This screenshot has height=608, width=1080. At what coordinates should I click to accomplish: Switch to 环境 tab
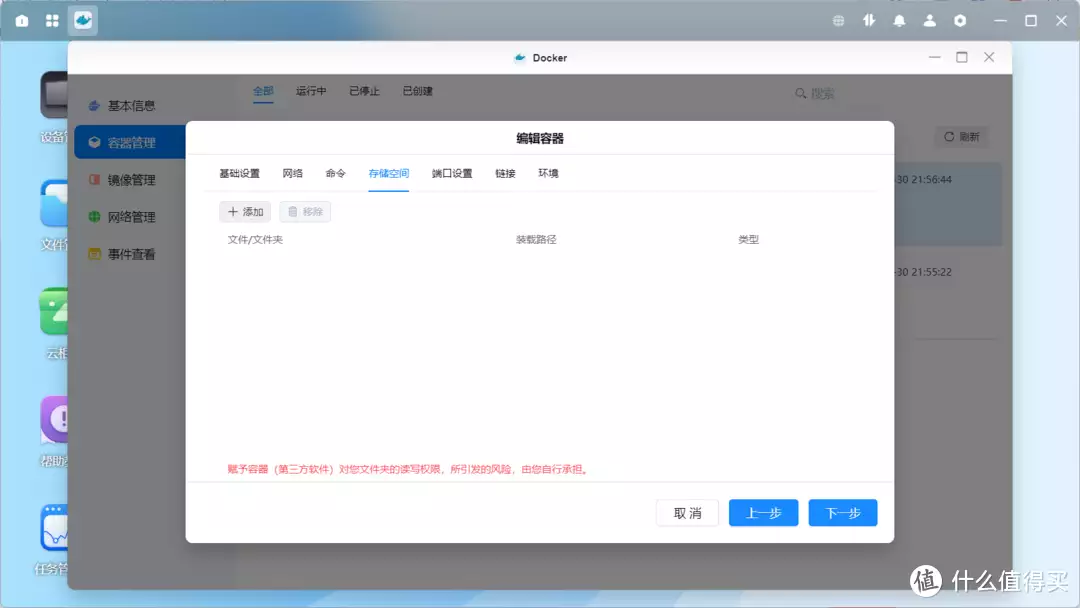pos(548,174)
